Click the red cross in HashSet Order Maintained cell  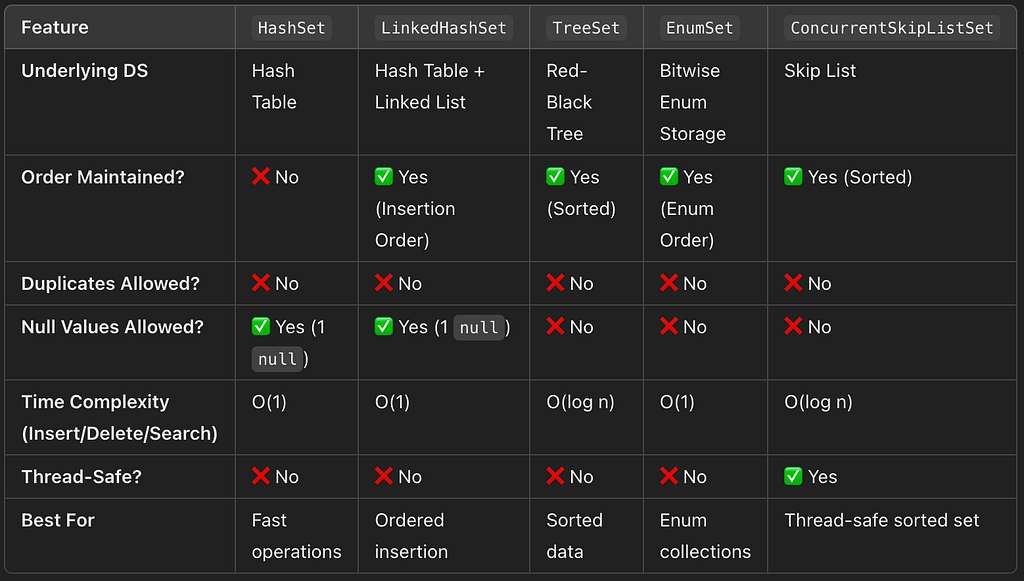pos(261,176)
